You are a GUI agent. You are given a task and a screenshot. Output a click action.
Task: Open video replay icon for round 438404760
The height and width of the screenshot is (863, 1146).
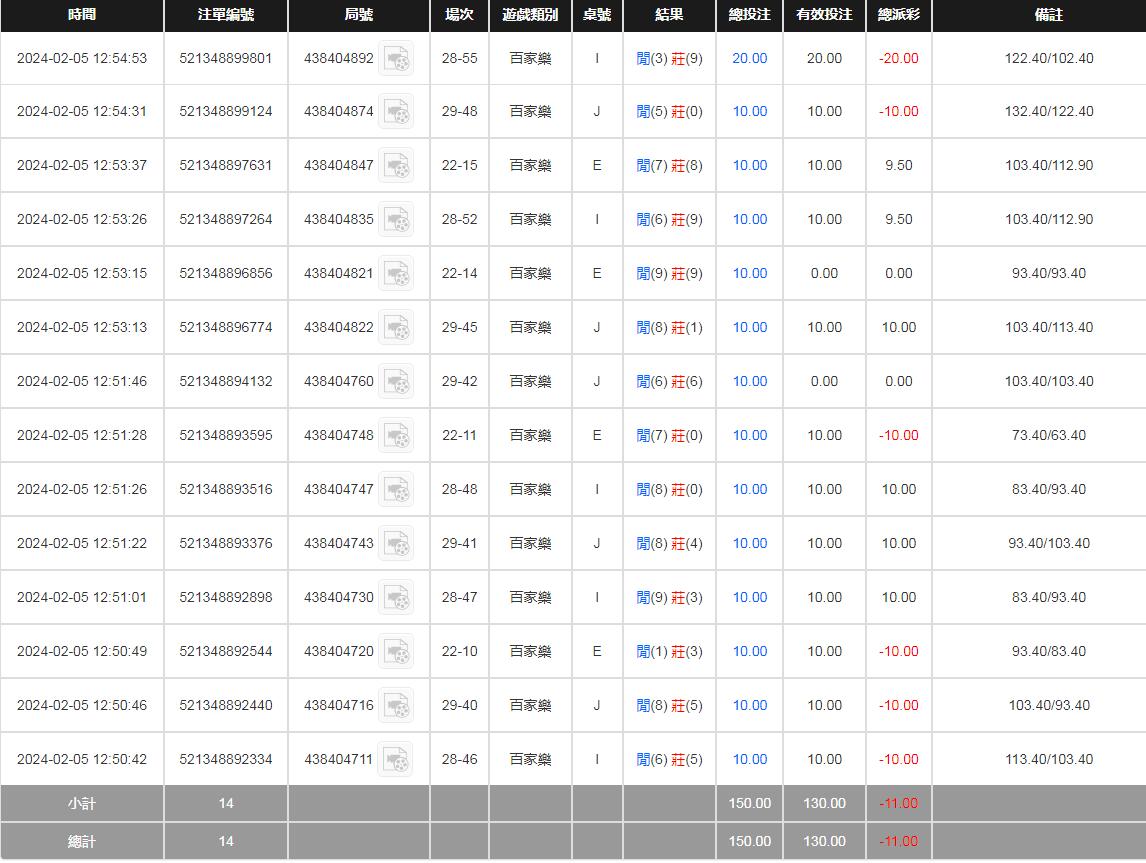click(x=396, y=381)
